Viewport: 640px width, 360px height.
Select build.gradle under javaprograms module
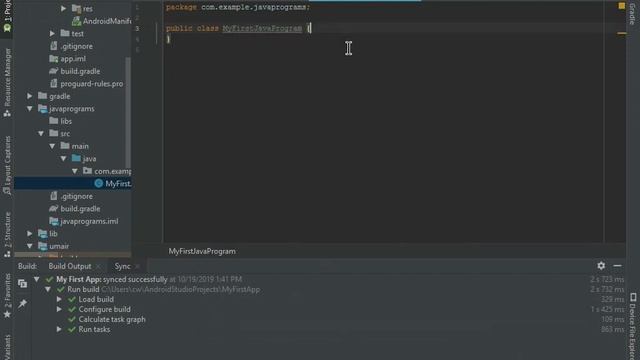(75, 209)
